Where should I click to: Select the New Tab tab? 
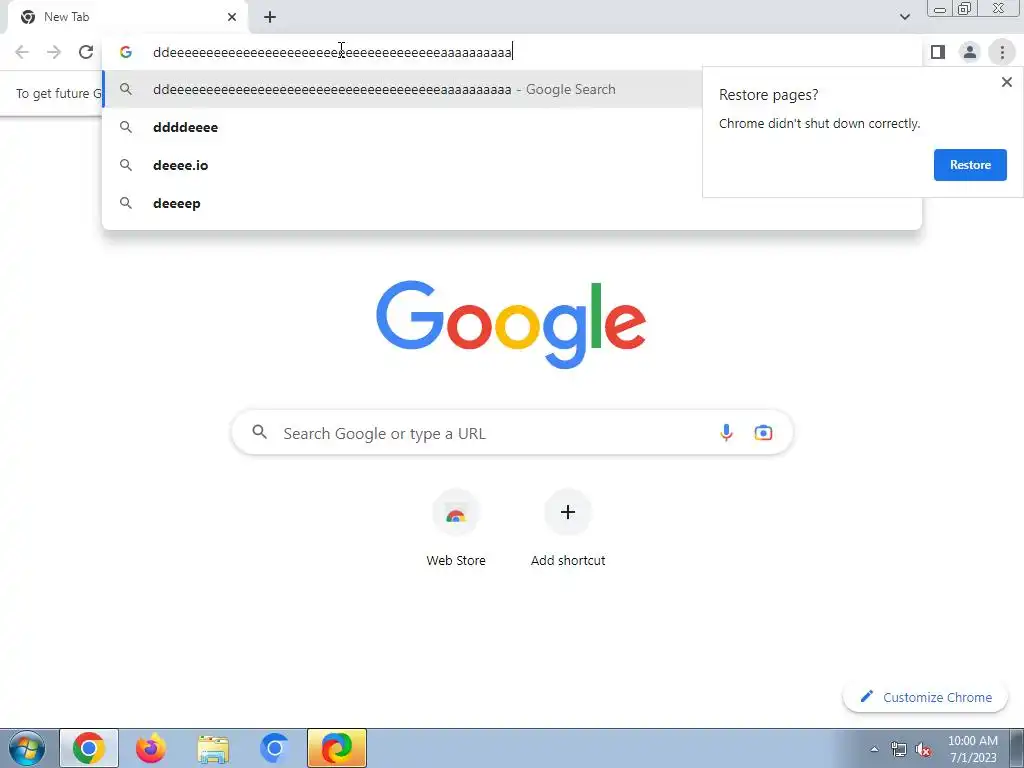pos(127,17)
